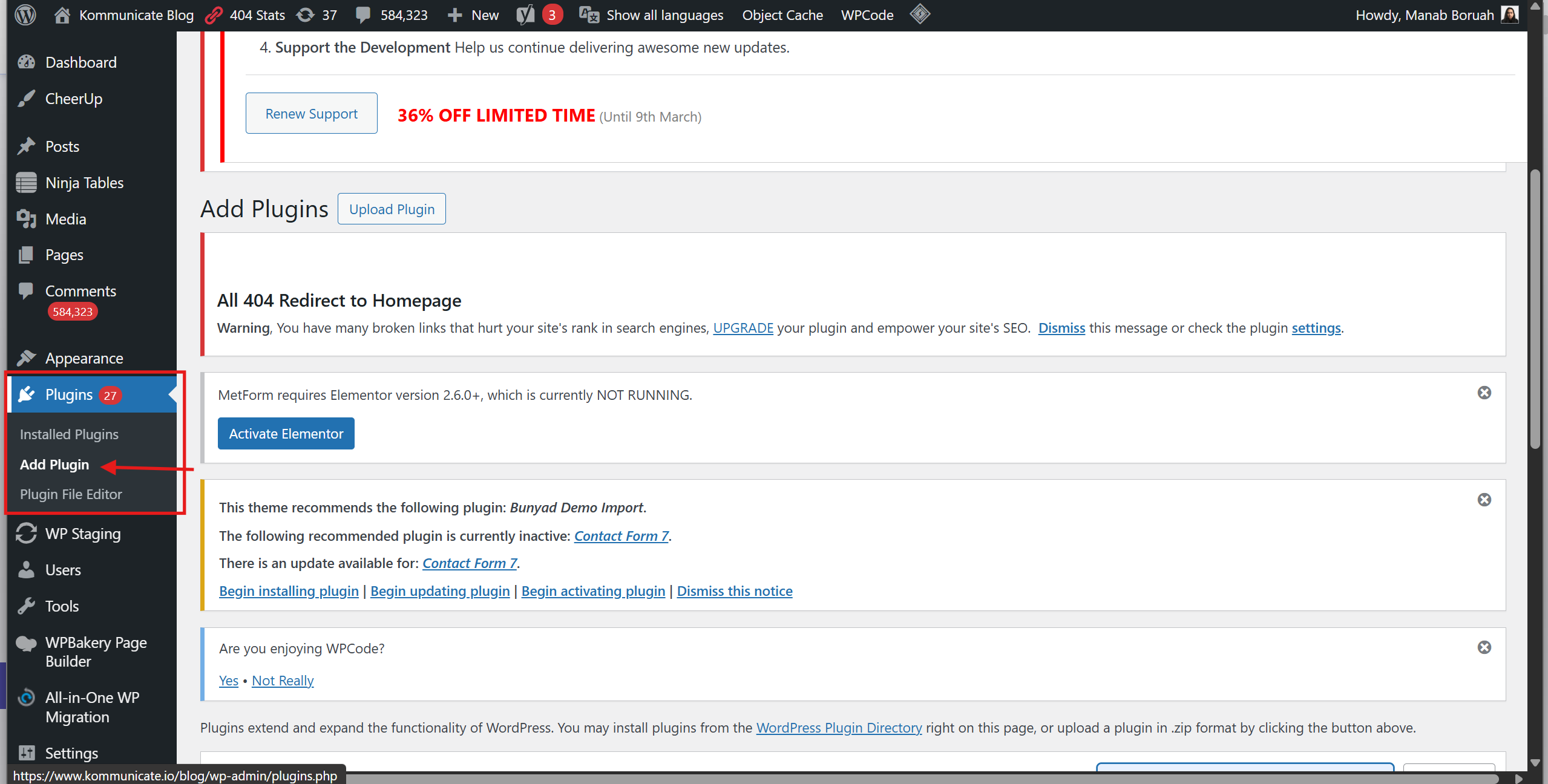Answer Not Really to enjoying WPCode
The height and width of the screenshot is (784, 1548).
[x=283, y=680]
